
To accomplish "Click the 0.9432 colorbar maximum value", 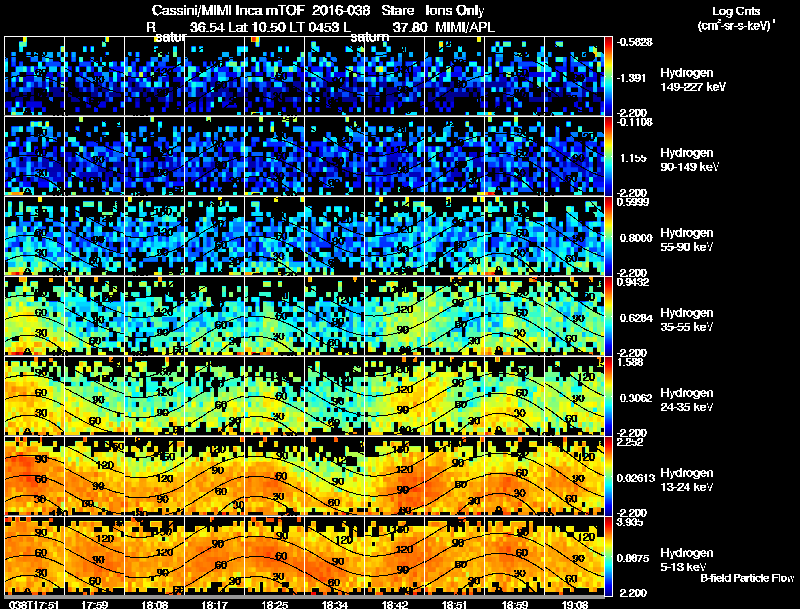I will click(x=633, y=282).
